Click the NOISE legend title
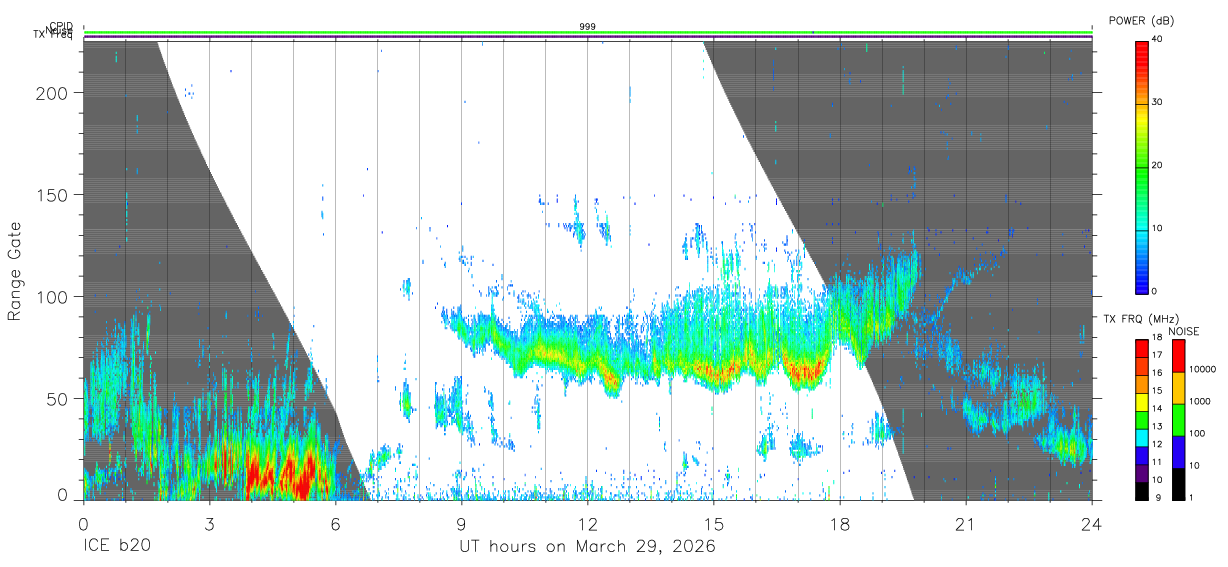Viewport: 1228px width, 567px height. [1183, 331]
